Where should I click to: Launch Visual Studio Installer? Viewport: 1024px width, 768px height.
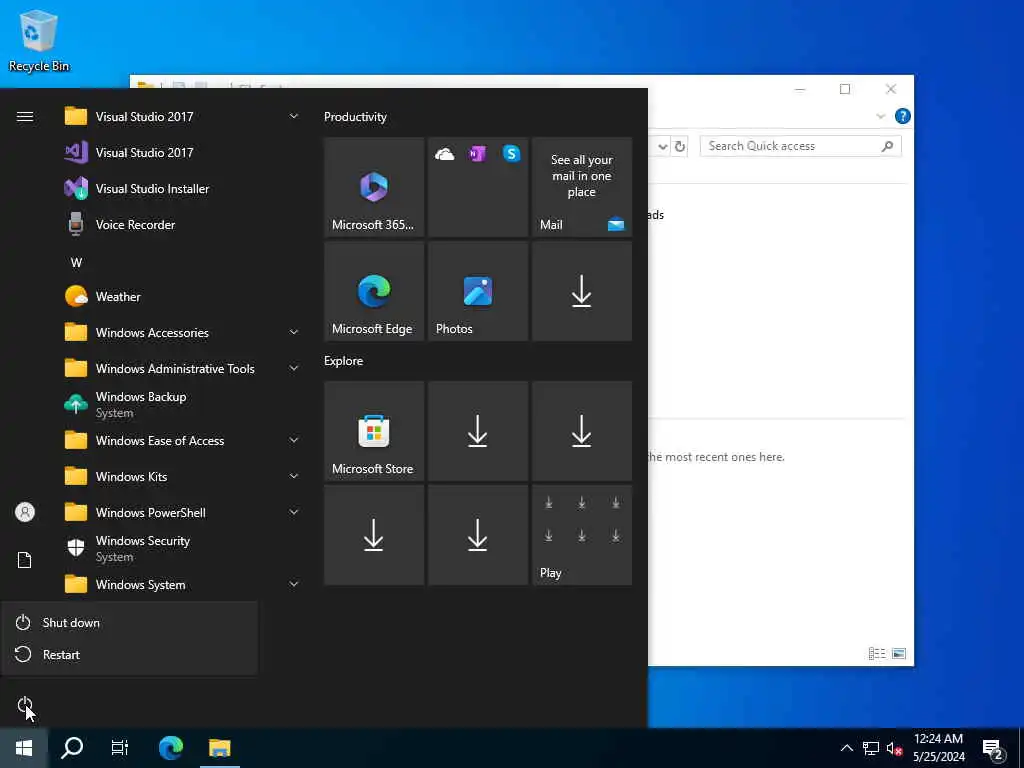(x=152, y=189)
